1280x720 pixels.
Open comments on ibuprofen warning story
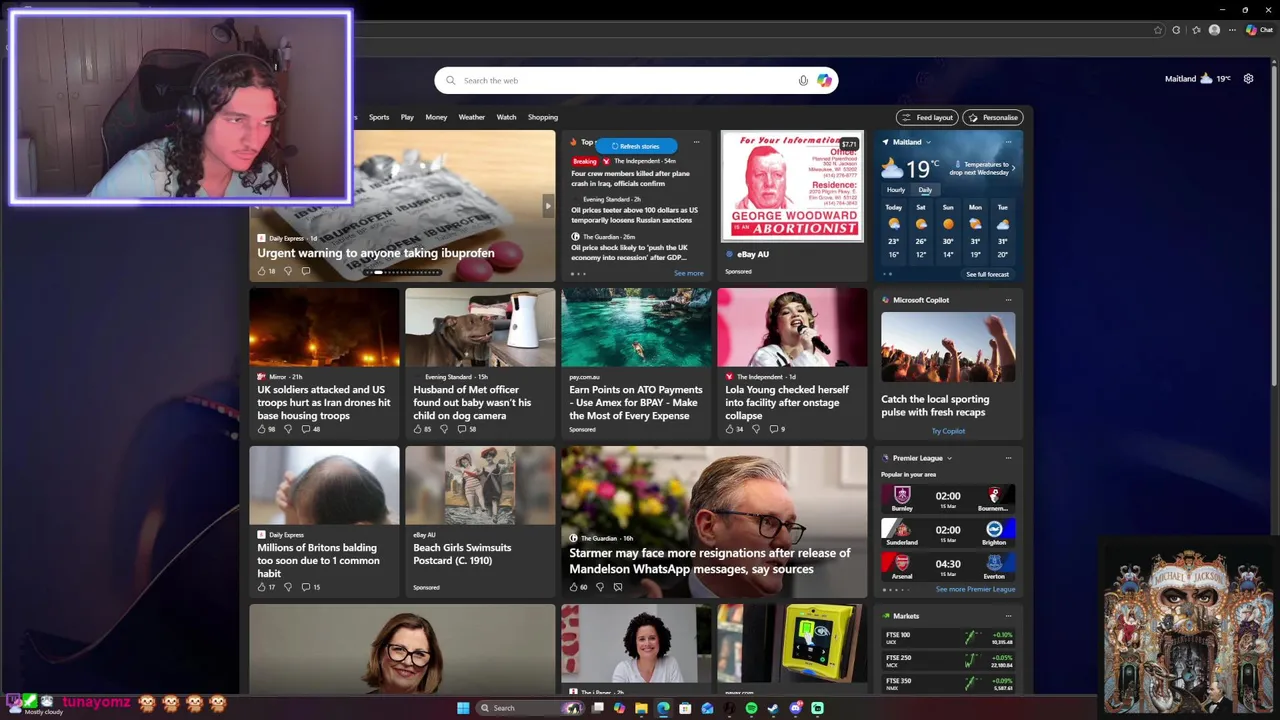[x=306, y=271]
